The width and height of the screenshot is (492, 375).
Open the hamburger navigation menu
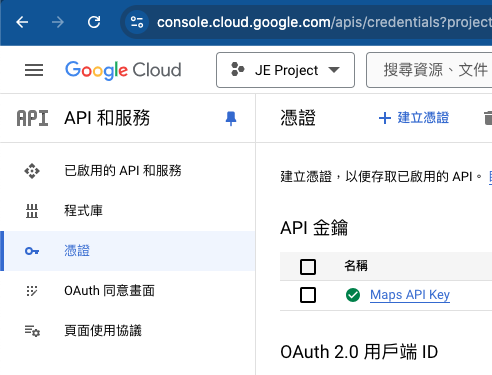click(34, 70)
